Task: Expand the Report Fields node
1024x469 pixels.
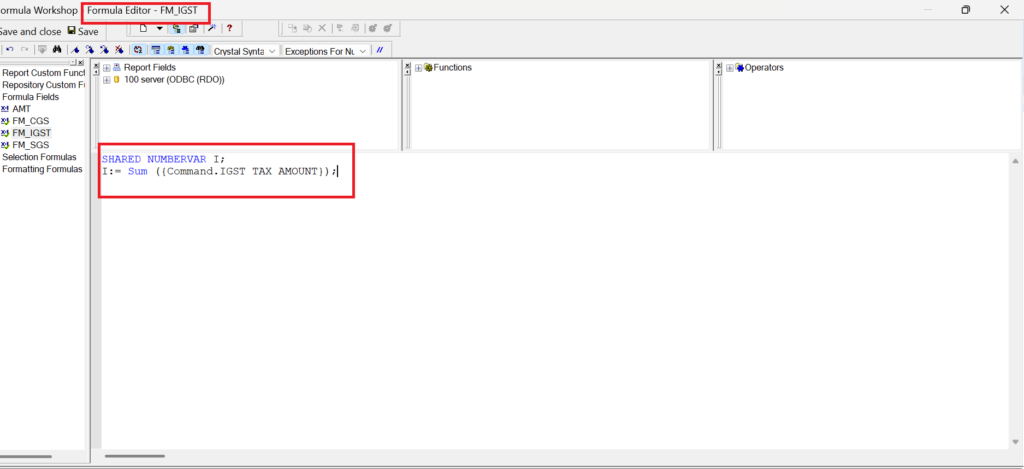Action: pyautogui.click(x=107, y=67)
